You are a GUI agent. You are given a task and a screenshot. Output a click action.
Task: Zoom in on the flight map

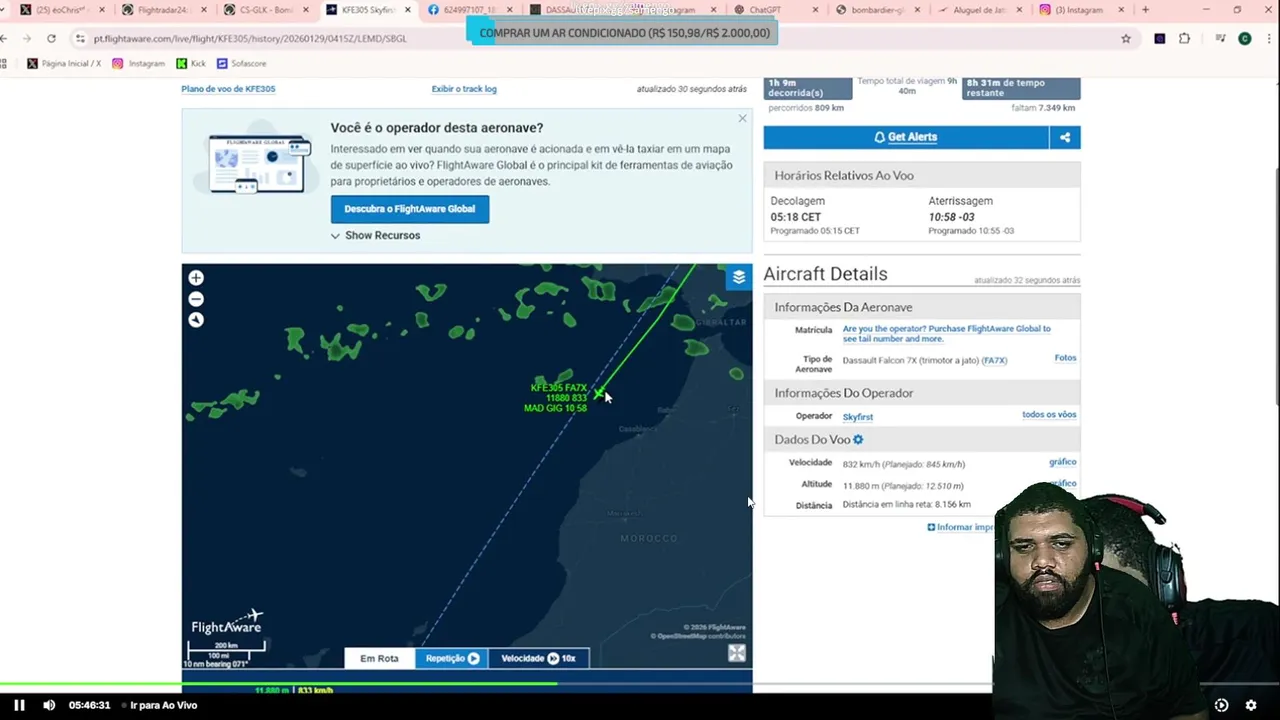pos(196,278)
